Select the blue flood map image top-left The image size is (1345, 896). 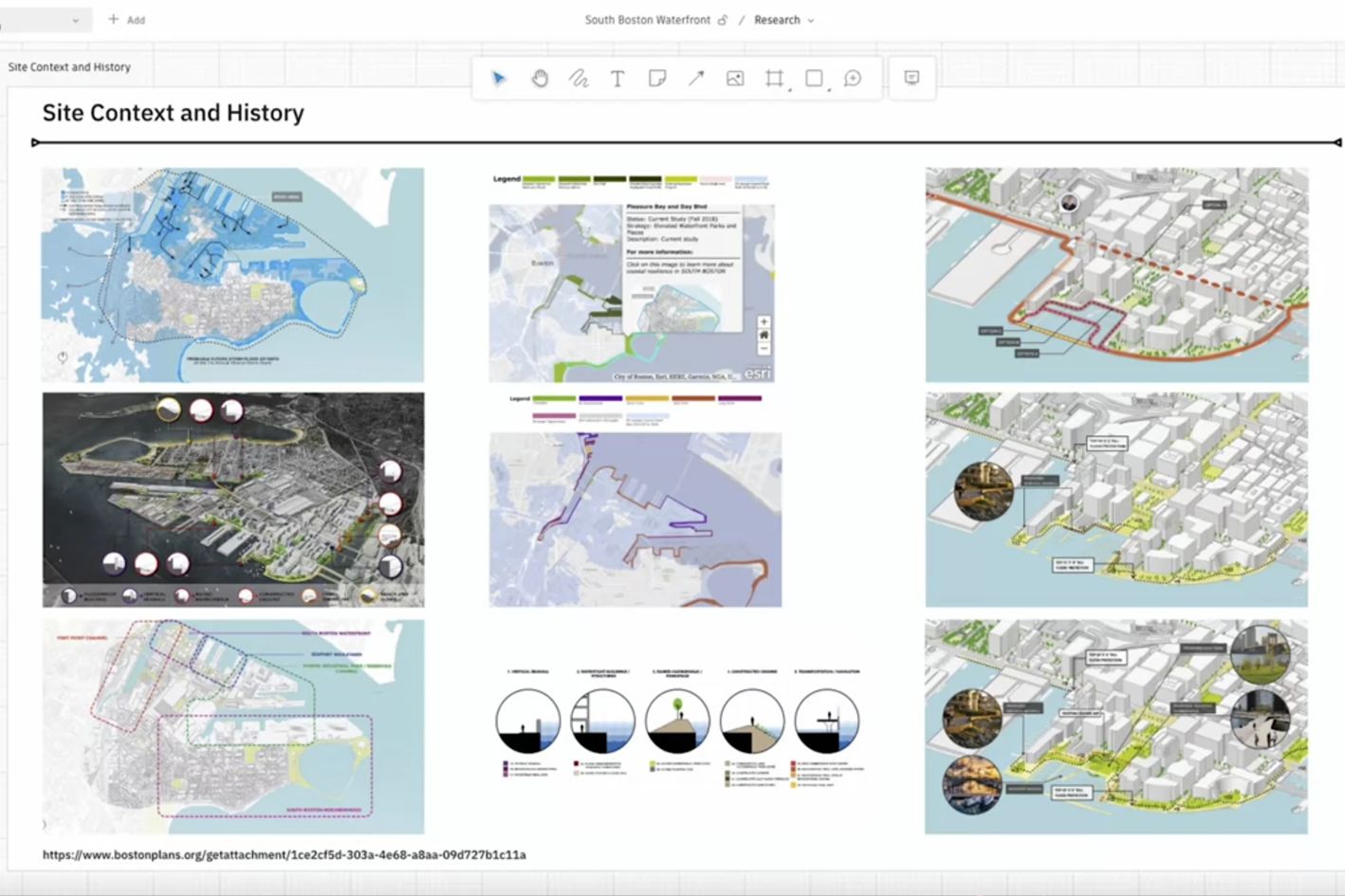click(232, 273)
